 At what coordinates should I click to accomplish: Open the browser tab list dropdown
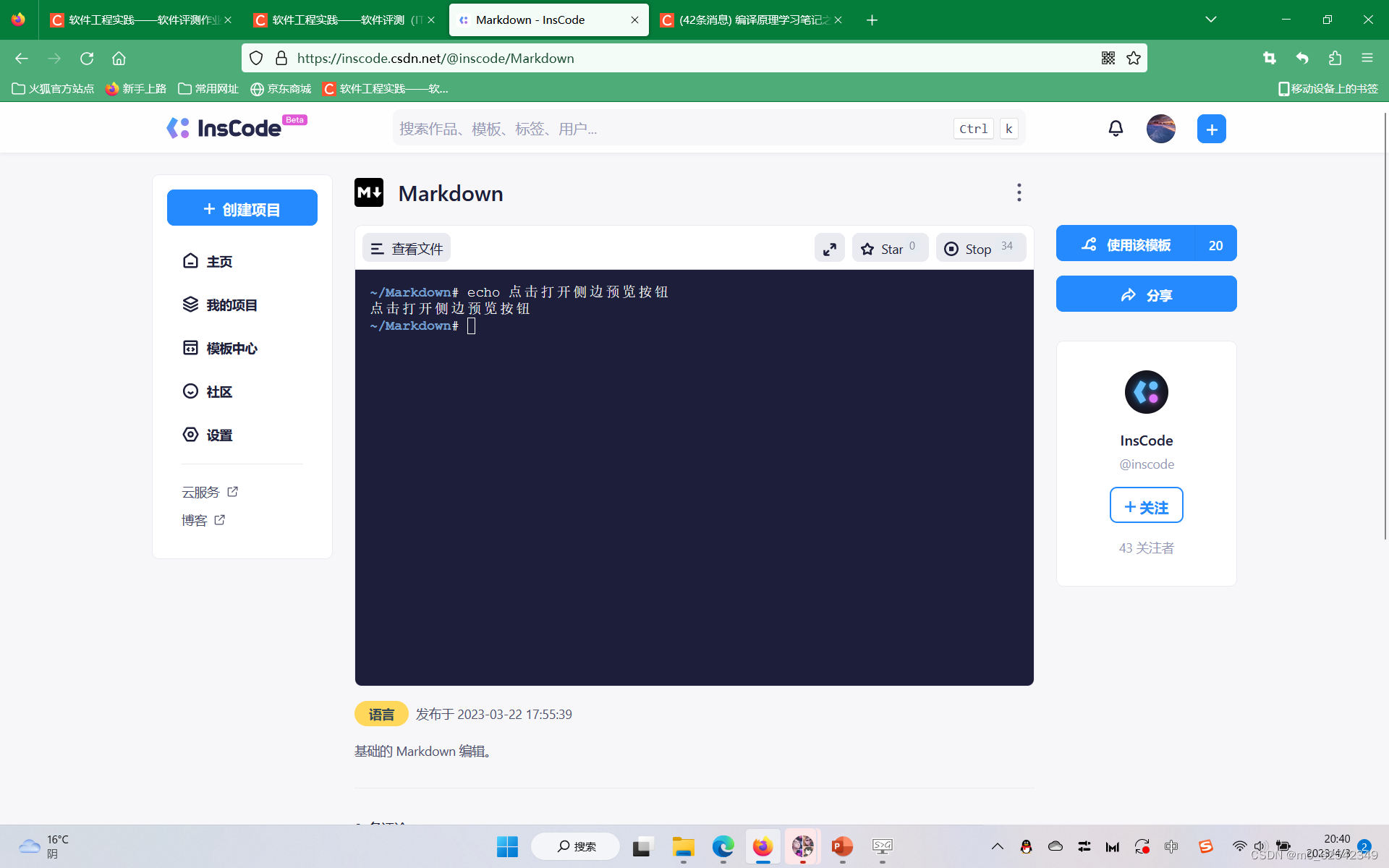coord(1210,20)
